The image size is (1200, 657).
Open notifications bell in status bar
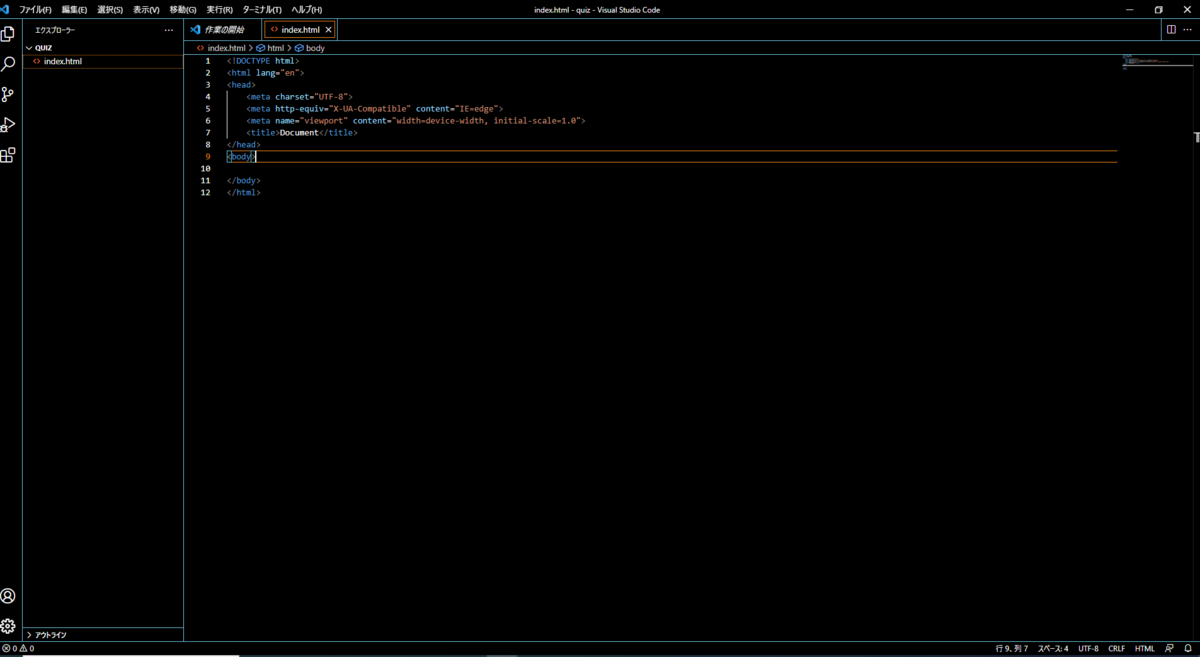(x=1188, y=648)
